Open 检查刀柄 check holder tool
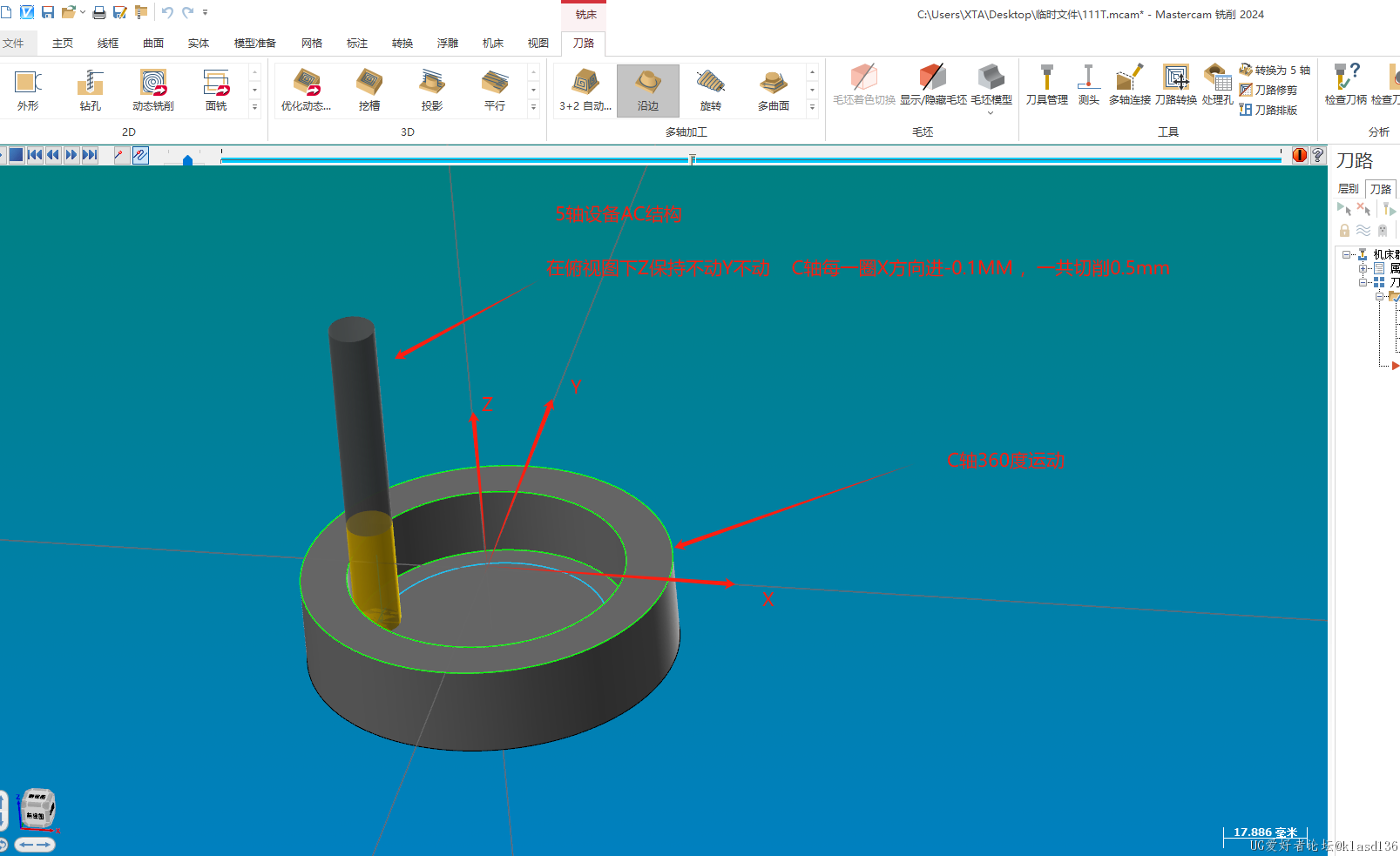 [1346, 85]
